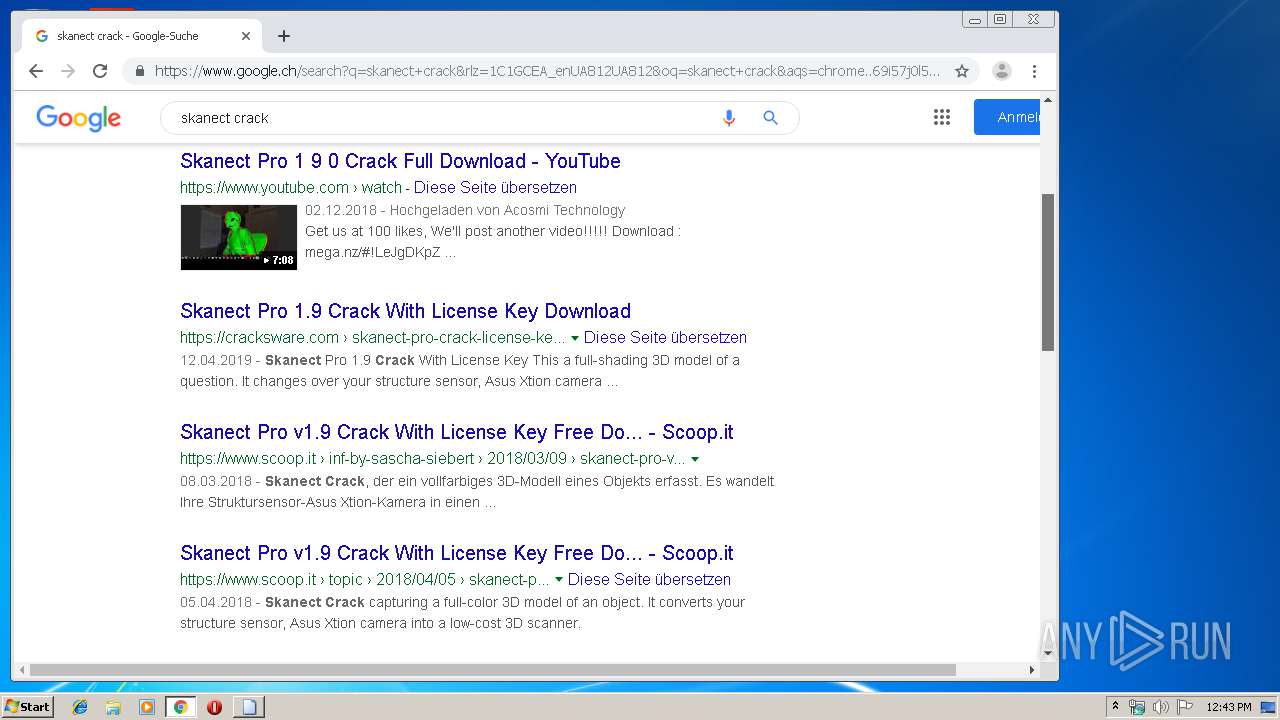The width and height of the screenshot is (1280, 720).
Task: Switch to the Chrome taskbar button
Action: (180, 707)
